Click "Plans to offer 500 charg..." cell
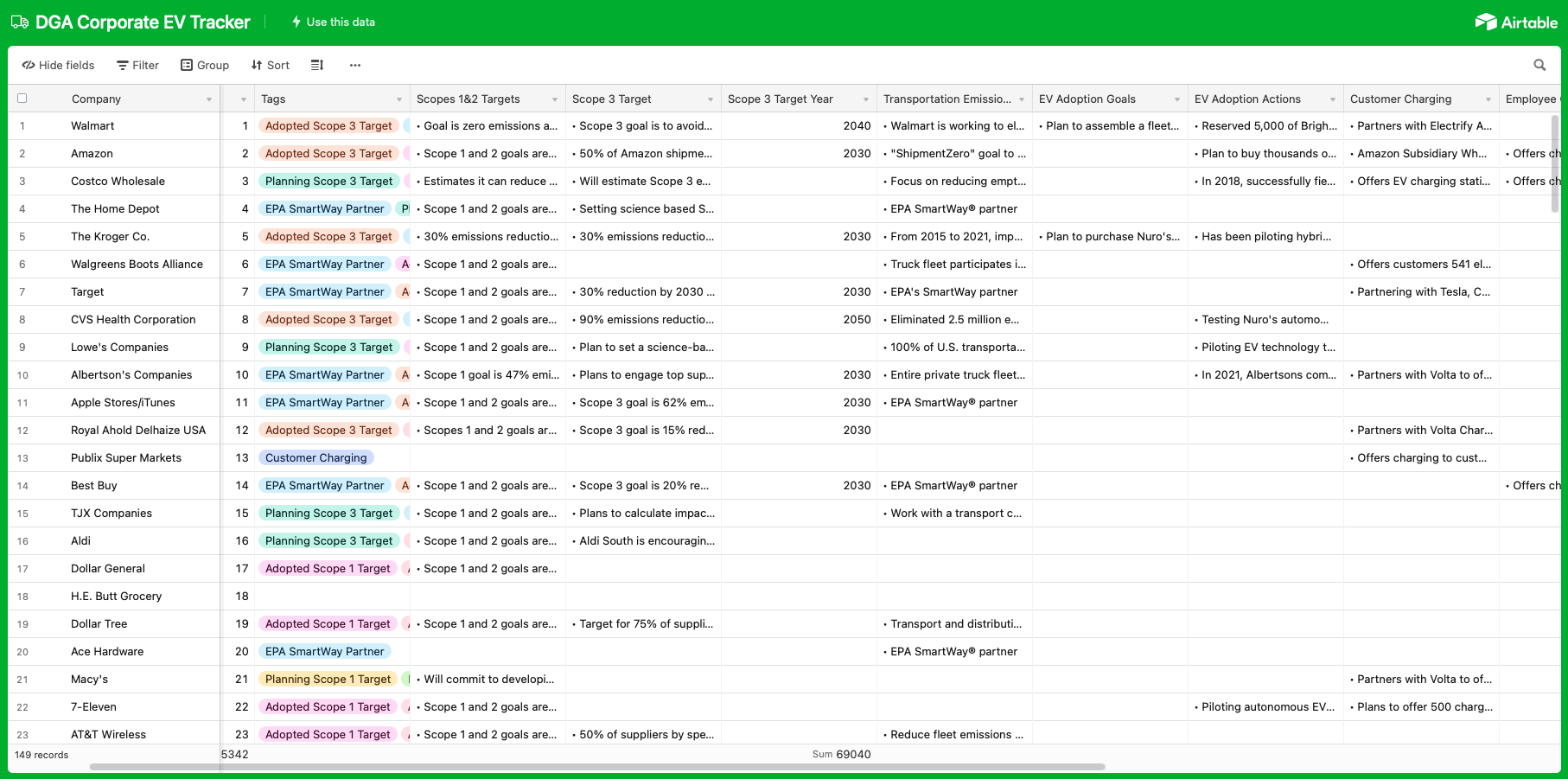Screen dimensions: 1568x779 click(1421, 706)
